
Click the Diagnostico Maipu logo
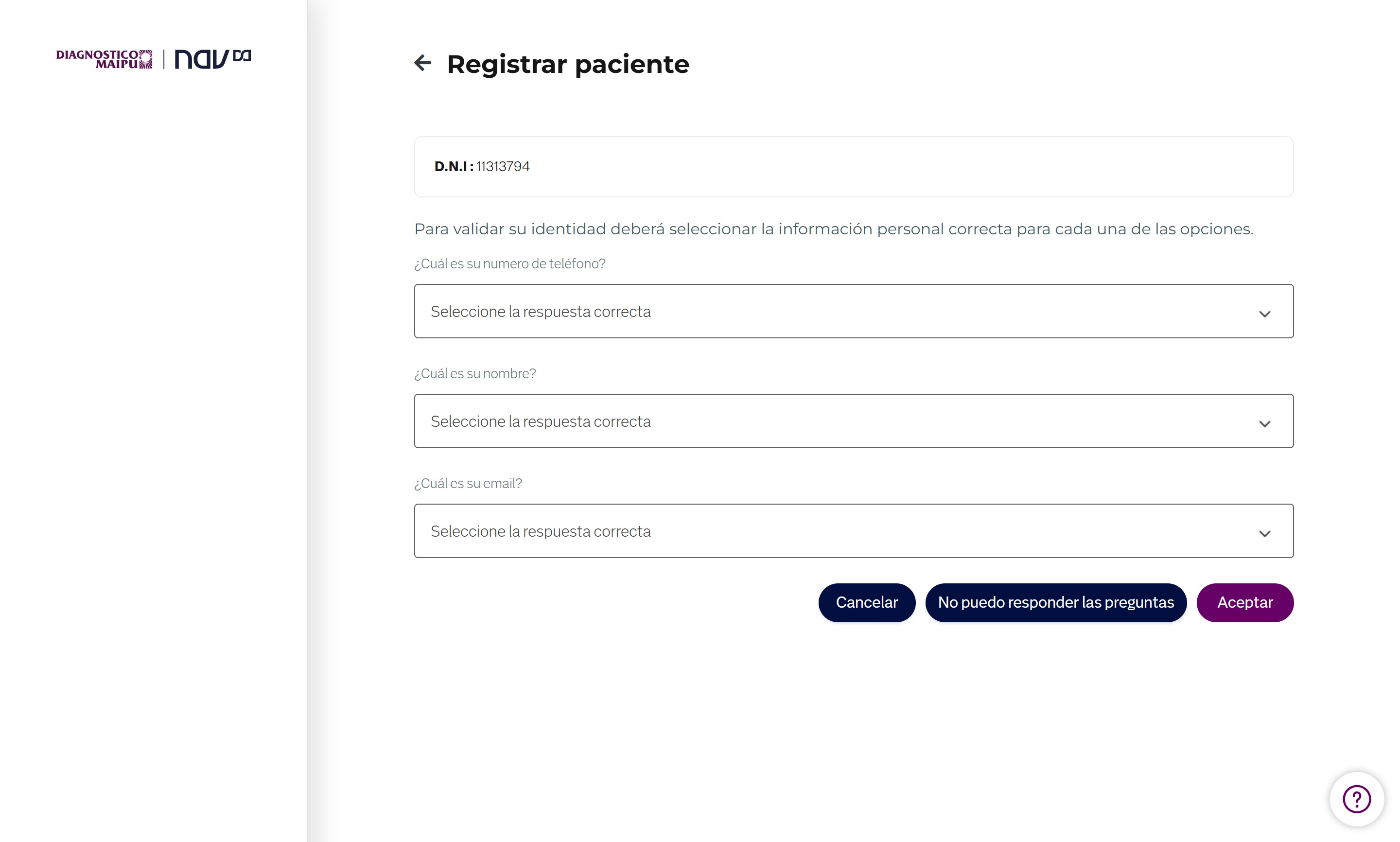click(x=105, y=59)
